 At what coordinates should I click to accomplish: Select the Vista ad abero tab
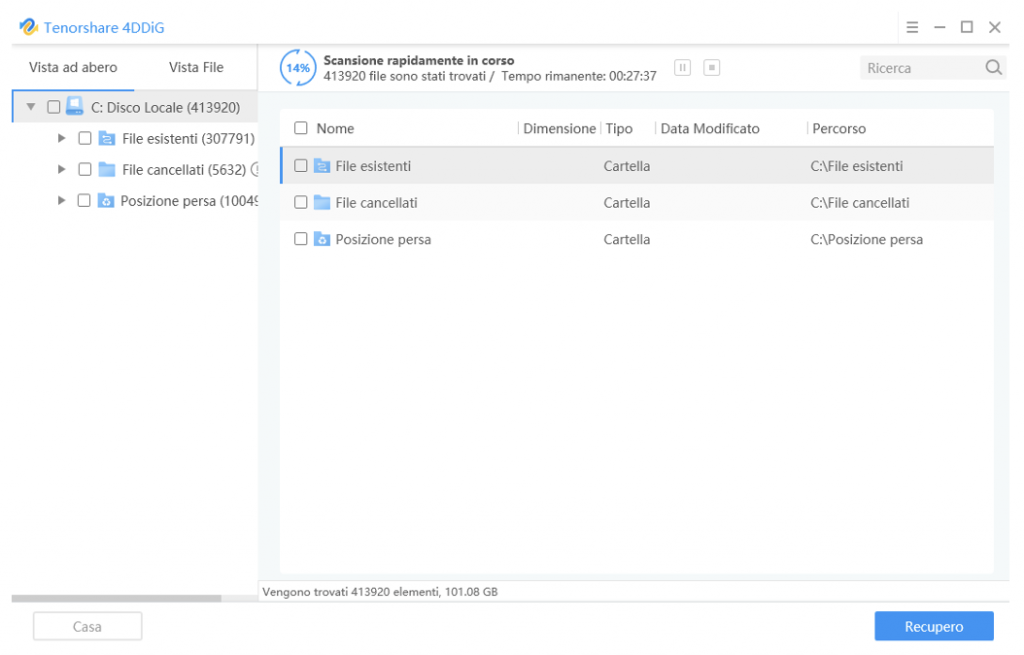pyautogui.click(x=75, y=67)
